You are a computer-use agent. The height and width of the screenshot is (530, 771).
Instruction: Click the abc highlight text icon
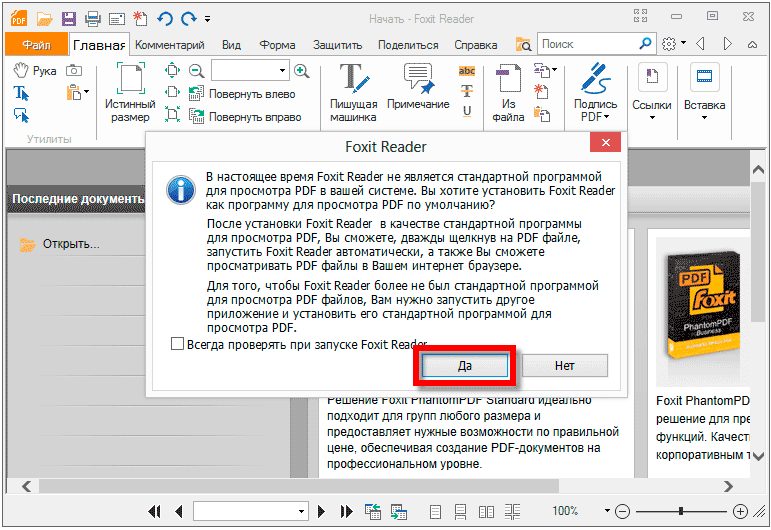click(x=467, y=71)
